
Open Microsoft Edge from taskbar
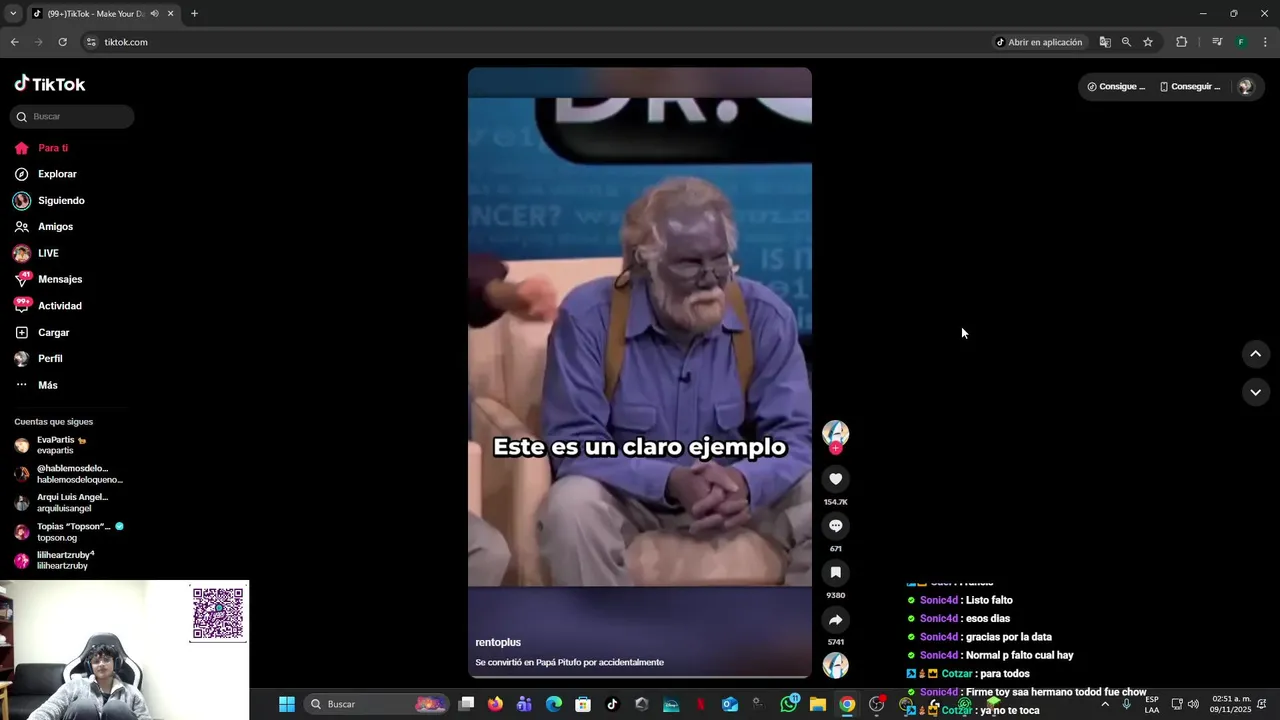click(x=554, y=704)
